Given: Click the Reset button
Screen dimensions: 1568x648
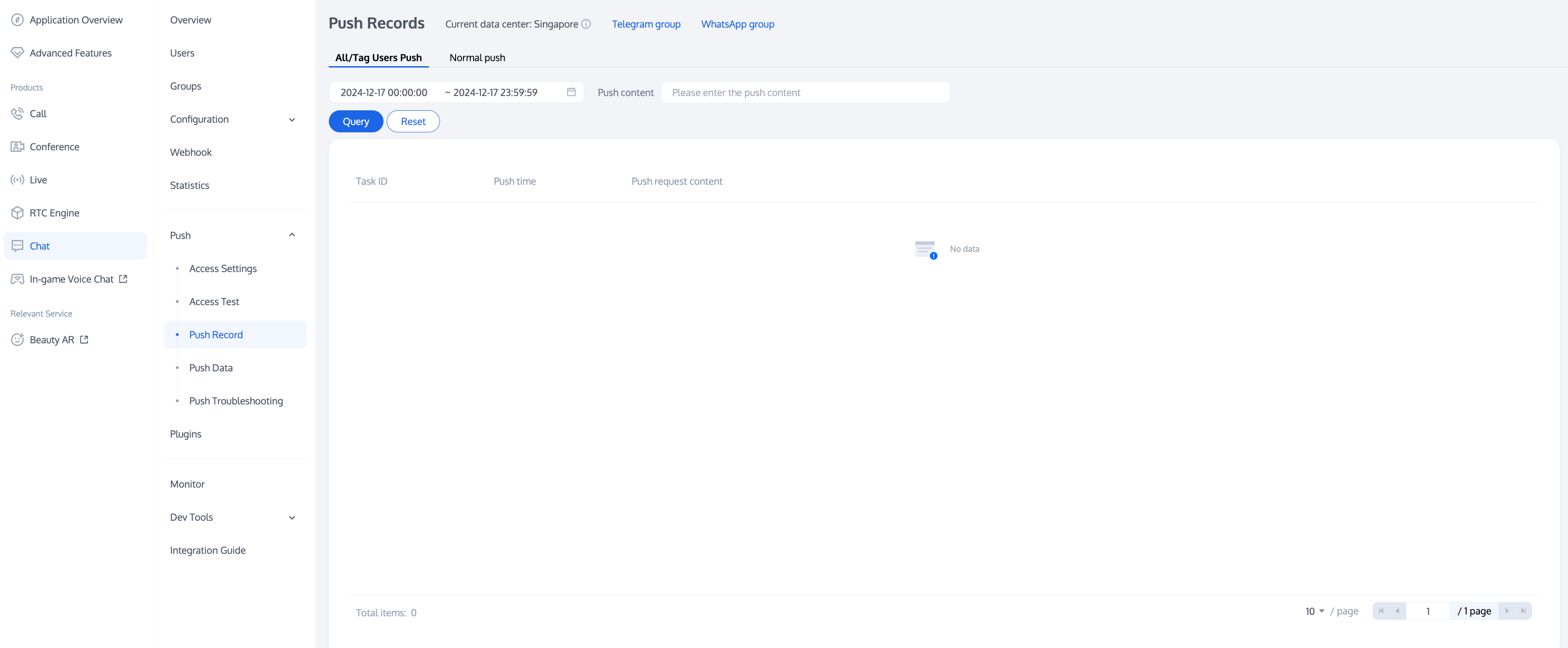Looking at the screenshot, I should coord(413,122).
